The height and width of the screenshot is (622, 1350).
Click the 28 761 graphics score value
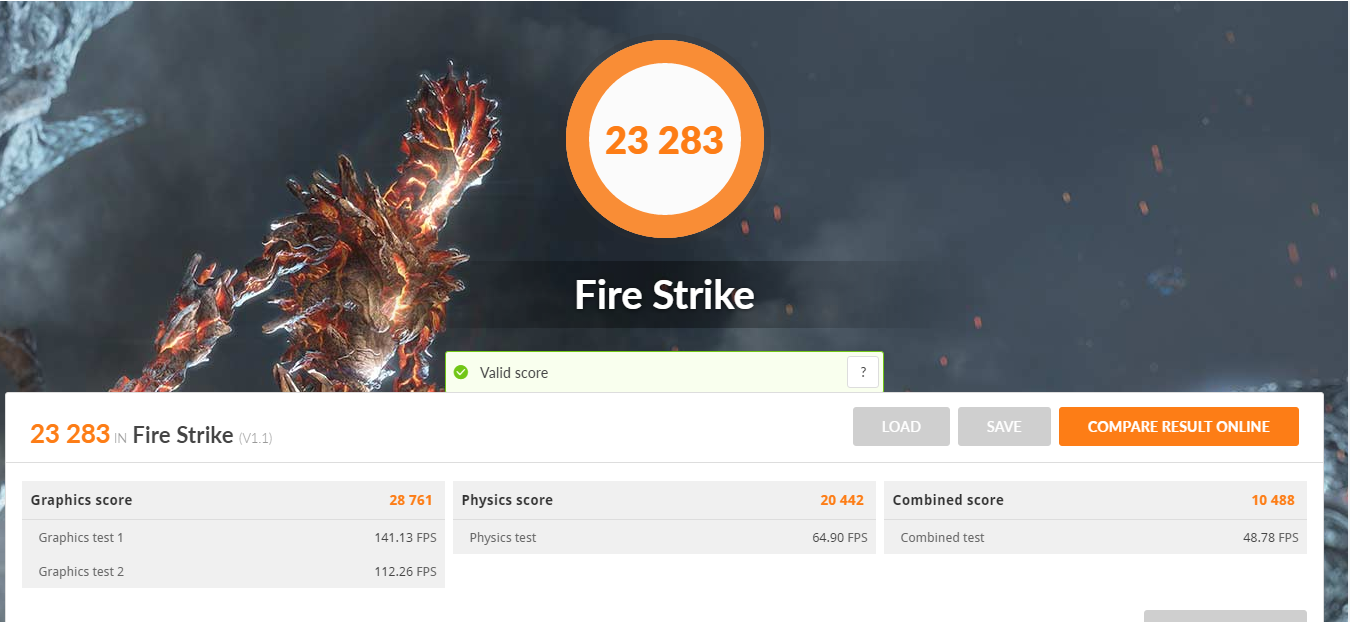coord(411,500)
